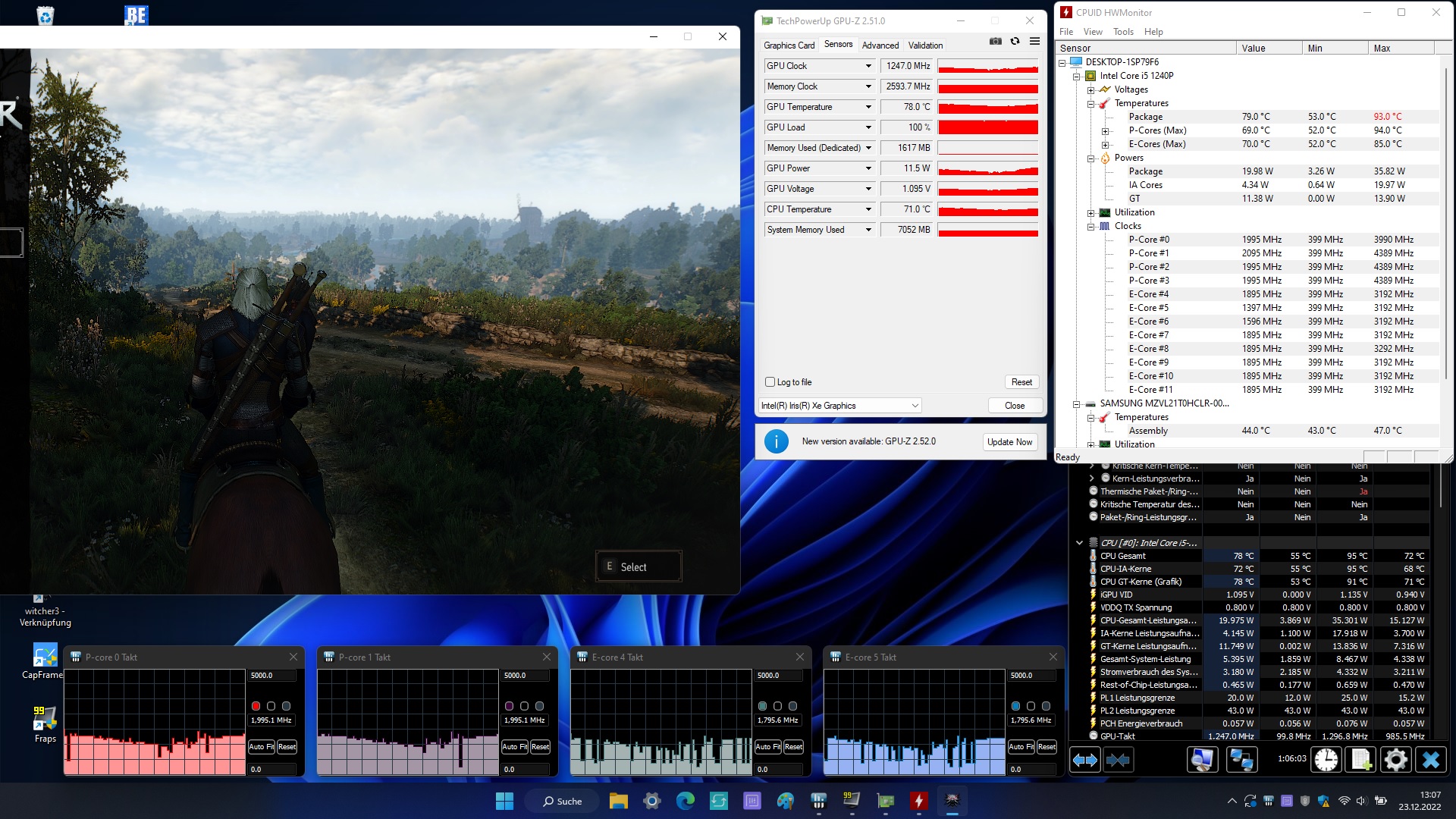The image size is (1456, 819).
Task: Open the GPU Temperature sensor dropdown
Action: point(868,107)
